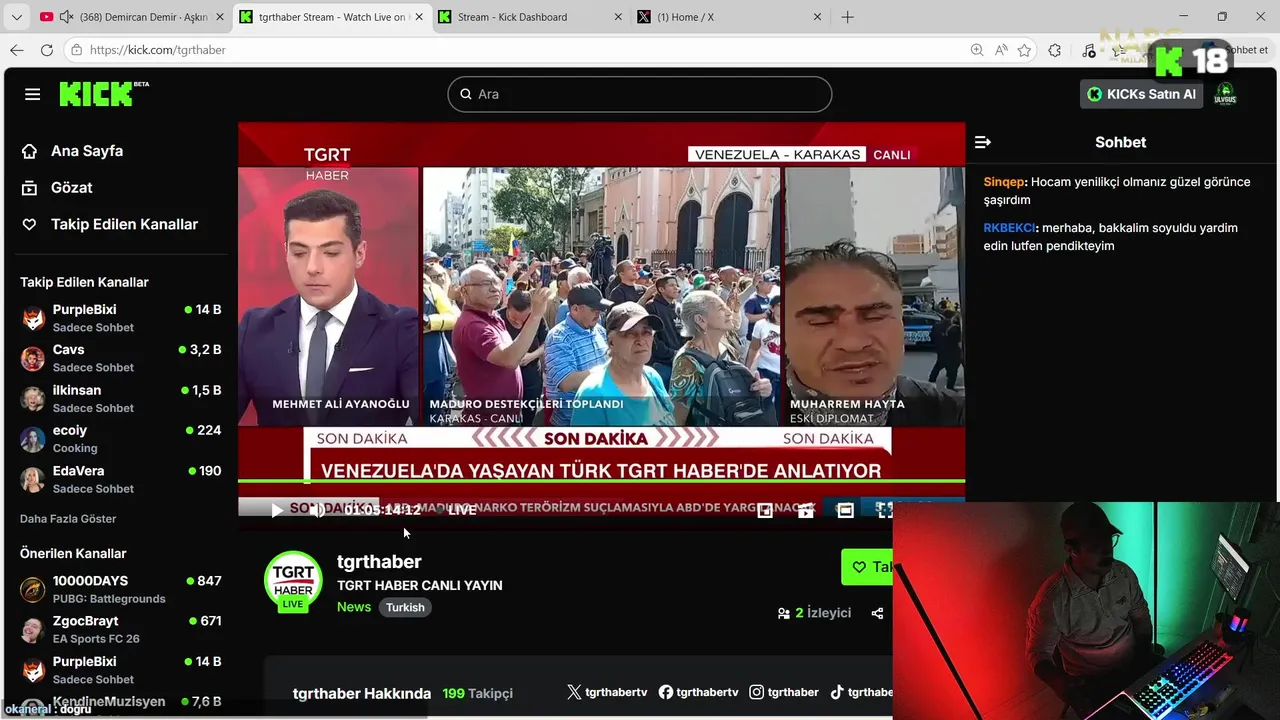The height and width of the screenshot is (720, 1280).
Task: Click the zoom magnifier icon in address bar
Action: pos(977,50)
